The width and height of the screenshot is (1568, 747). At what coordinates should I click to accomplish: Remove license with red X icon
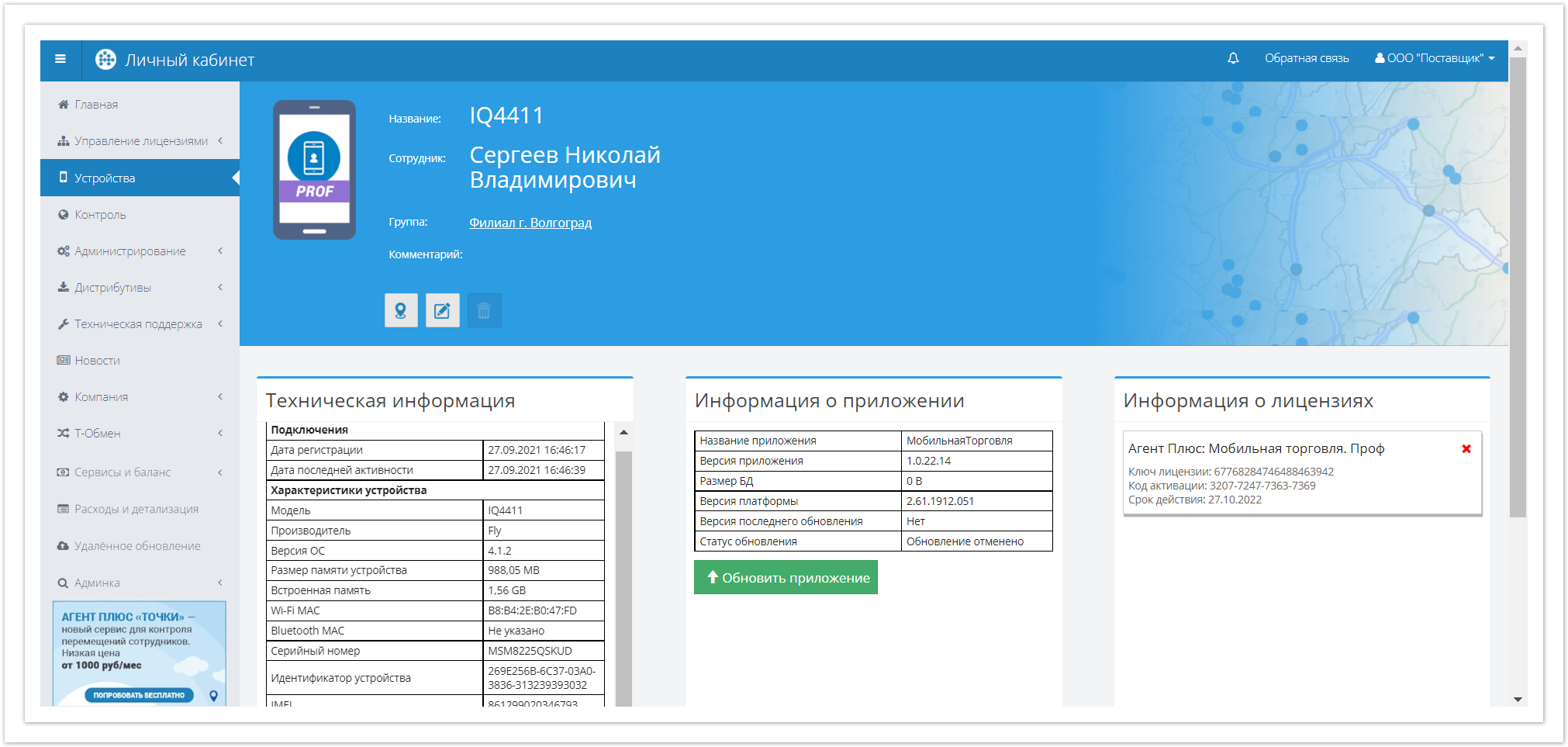1466,449
